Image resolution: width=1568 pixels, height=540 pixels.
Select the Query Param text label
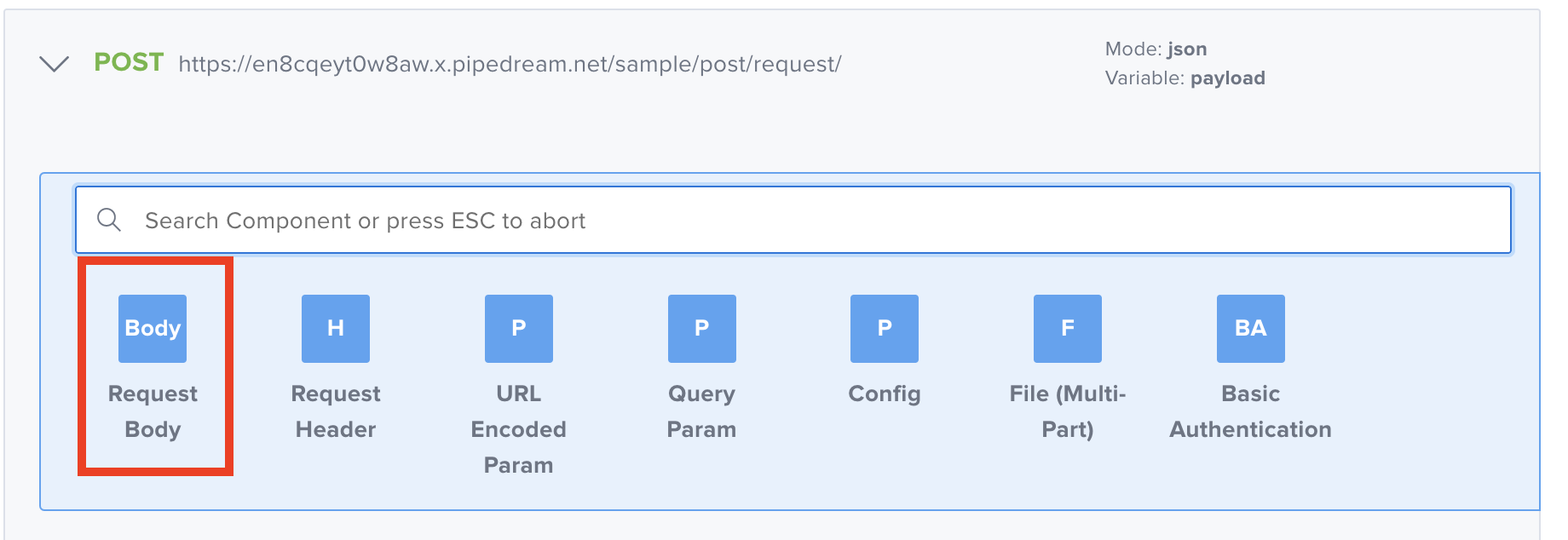[701, 411]
